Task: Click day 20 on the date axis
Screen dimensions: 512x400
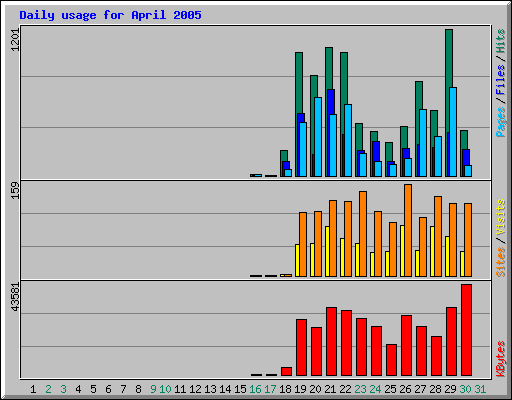Action: pyautogui.click(x=315, y=389)
